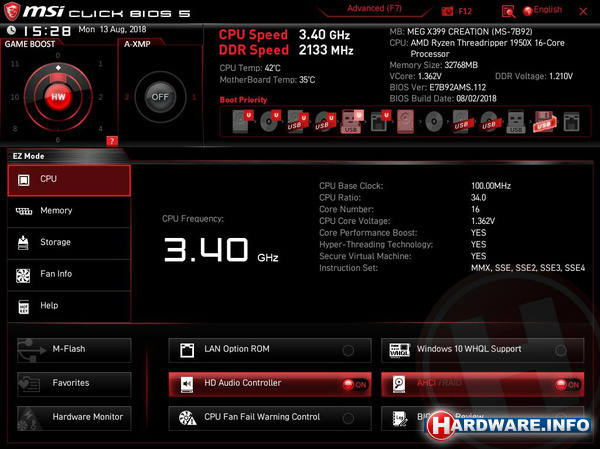Open the Game Boost question mark help
Image resolution: width=600 pixels, height=449 pixels.
[112, 141]
